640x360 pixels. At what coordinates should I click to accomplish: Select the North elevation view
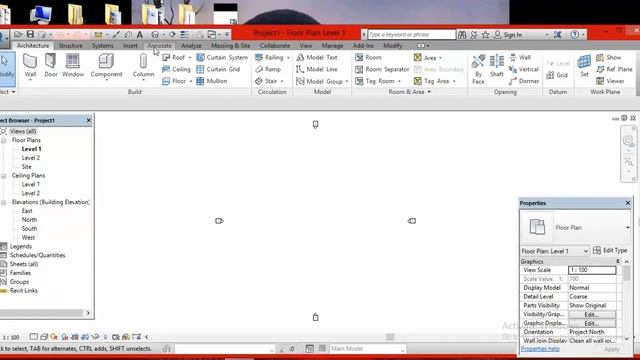(x=29, y=220)
